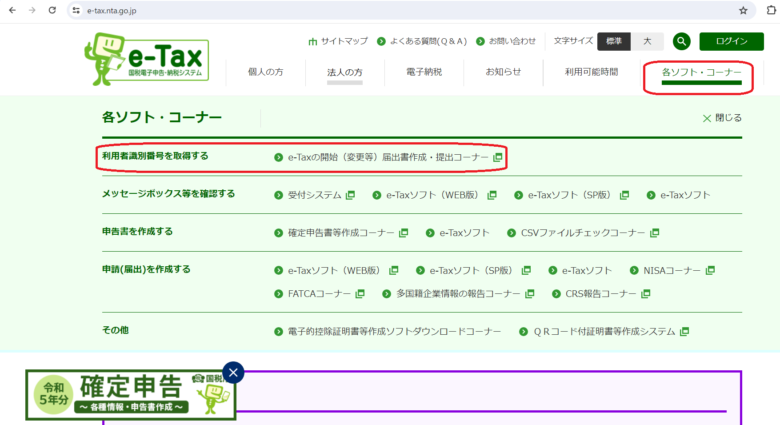
Task: Set text size to 標準
Action: click(x=614, y=41)
